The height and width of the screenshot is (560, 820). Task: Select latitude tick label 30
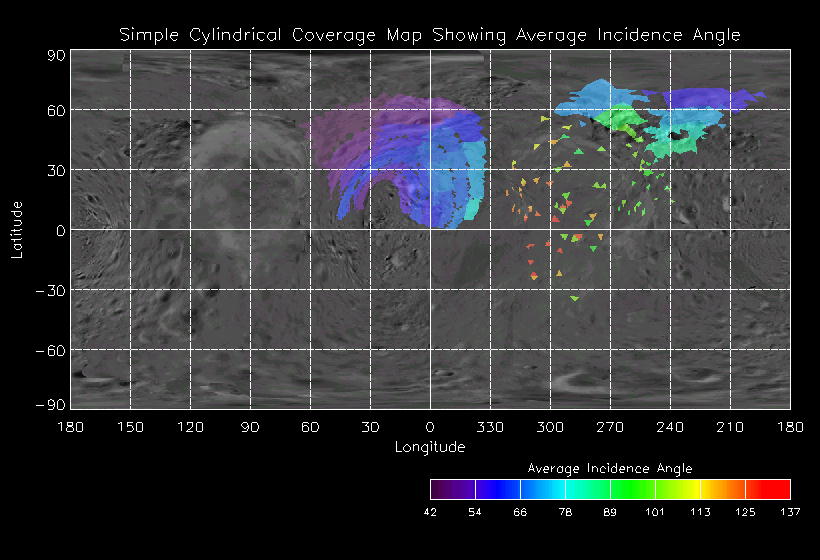coord(56,170)
